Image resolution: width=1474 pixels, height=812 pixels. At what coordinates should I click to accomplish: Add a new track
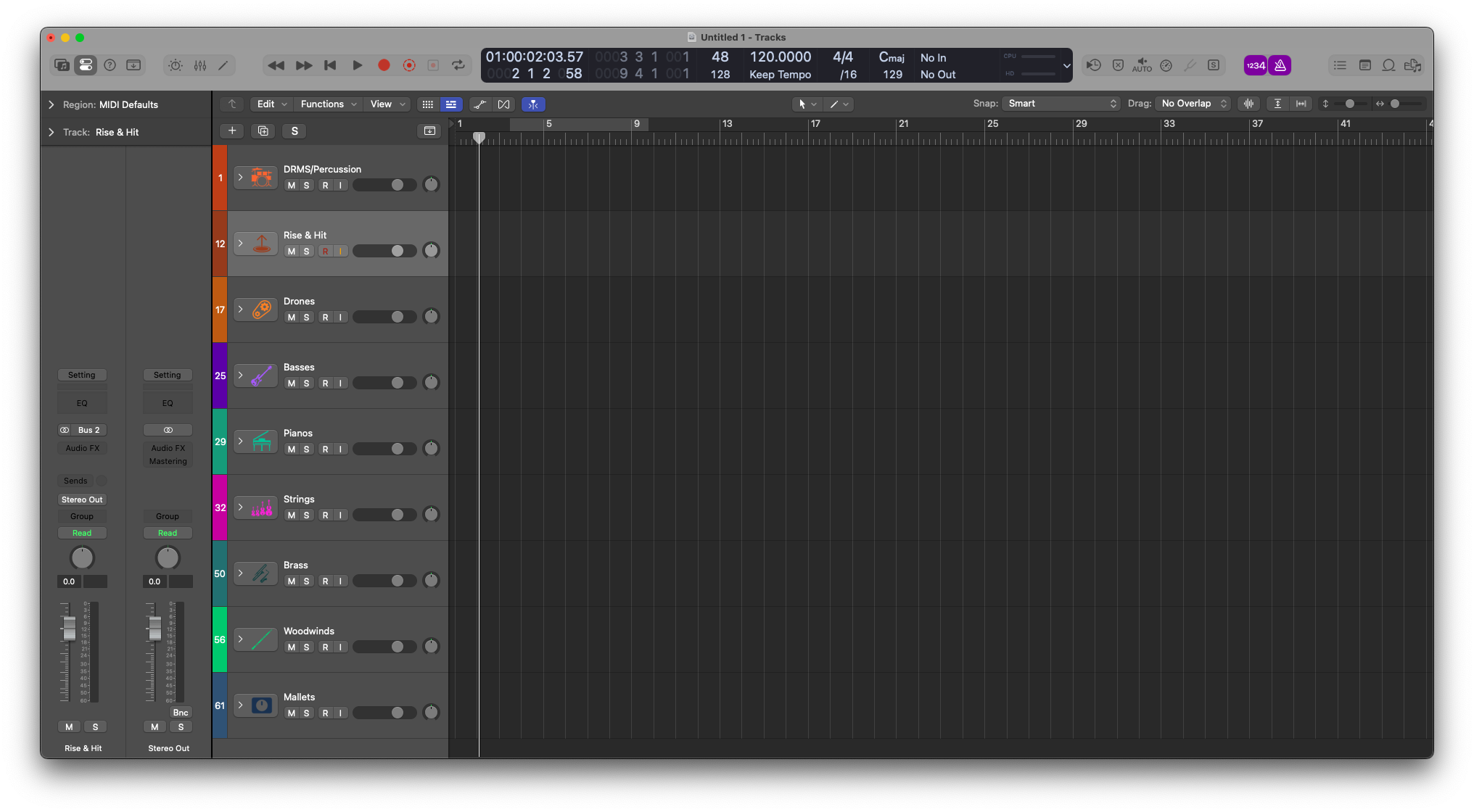click(232, 131)
